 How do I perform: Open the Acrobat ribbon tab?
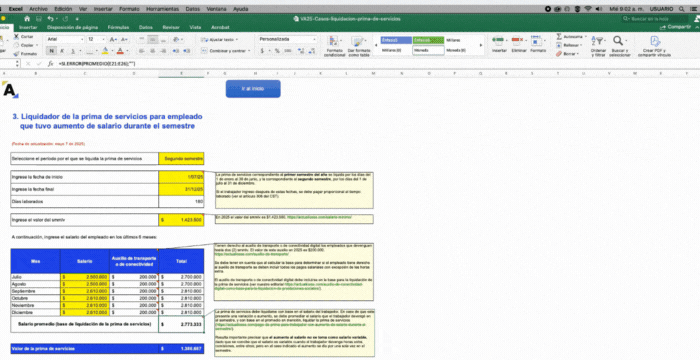(220, 27)
